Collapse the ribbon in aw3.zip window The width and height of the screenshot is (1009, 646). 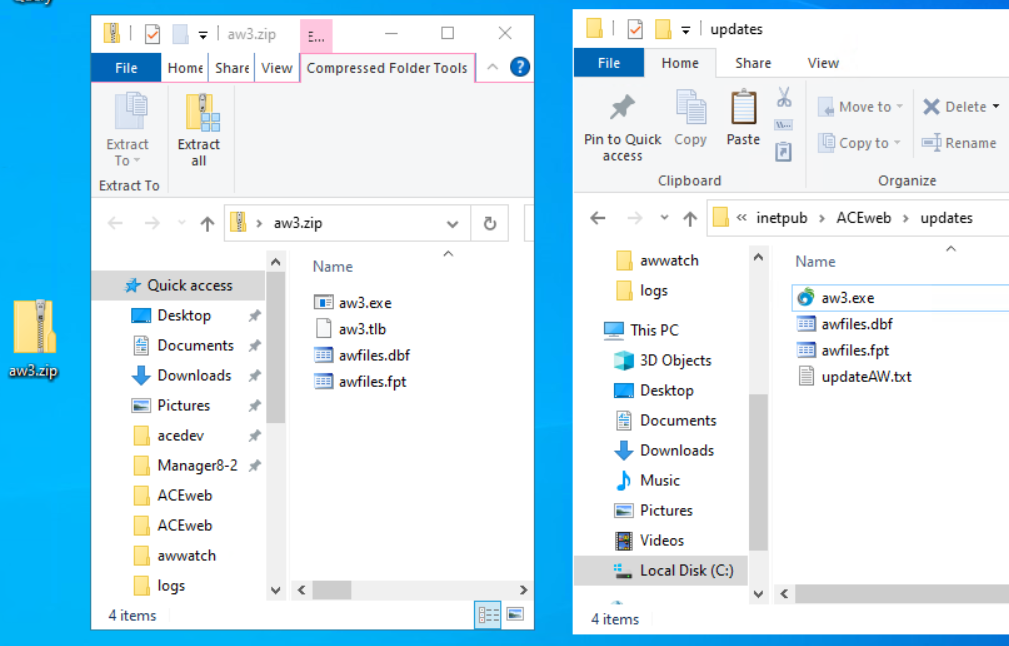click(492, 67)
